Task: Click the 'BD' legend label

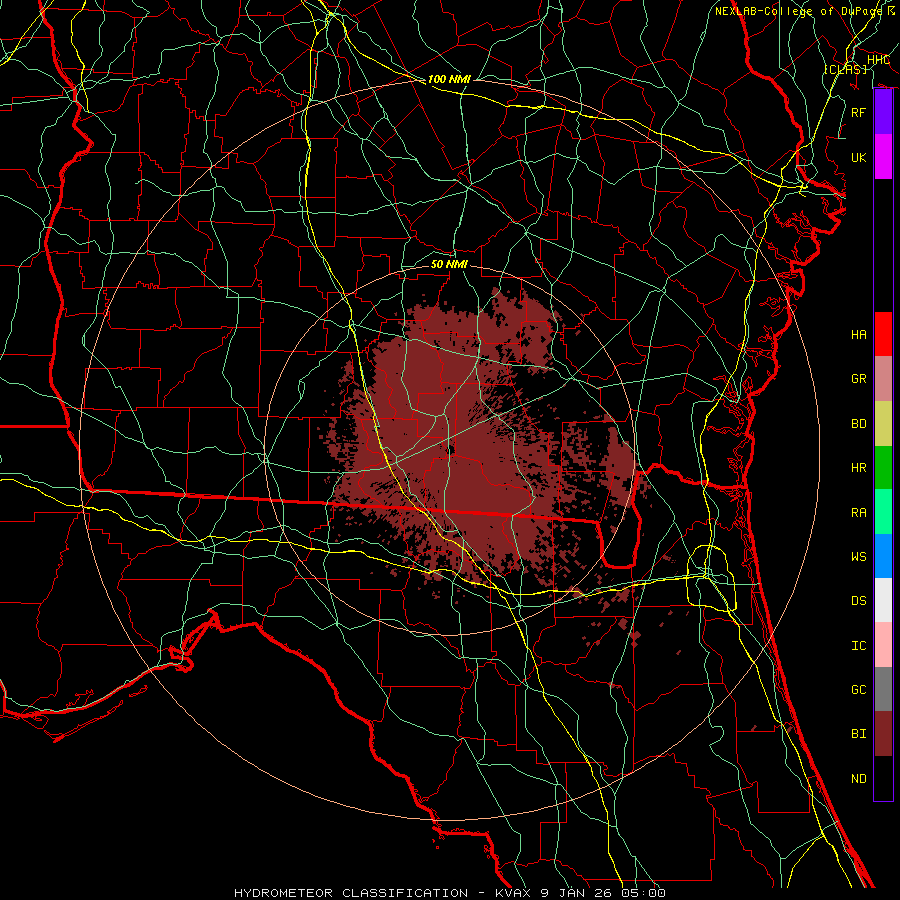Action: (x=859, y=424)
